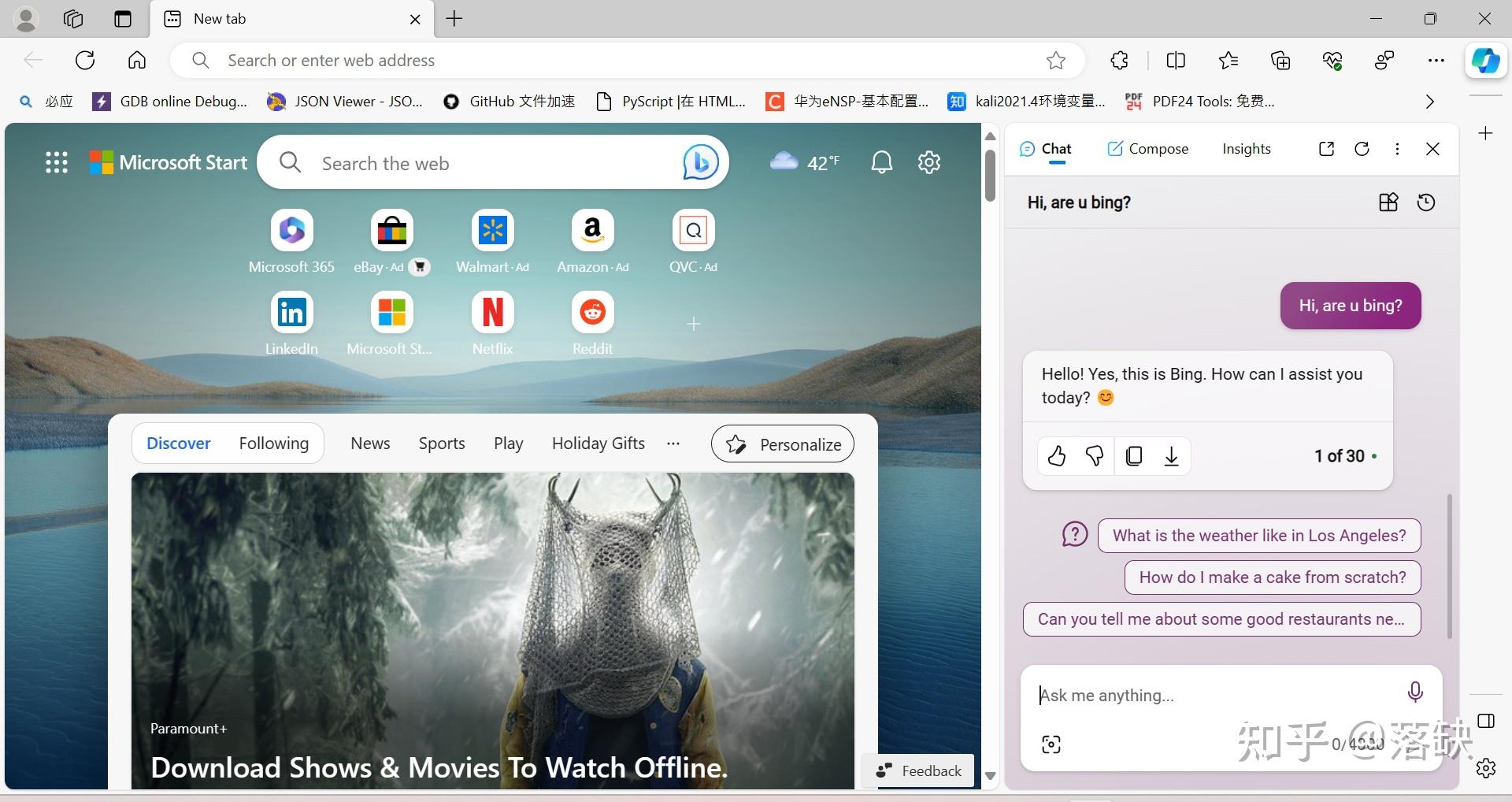Screen dimensions: 1512x802
Task: Expand hidden favorites with the chevron
Action: click(x=1429, y=101)
